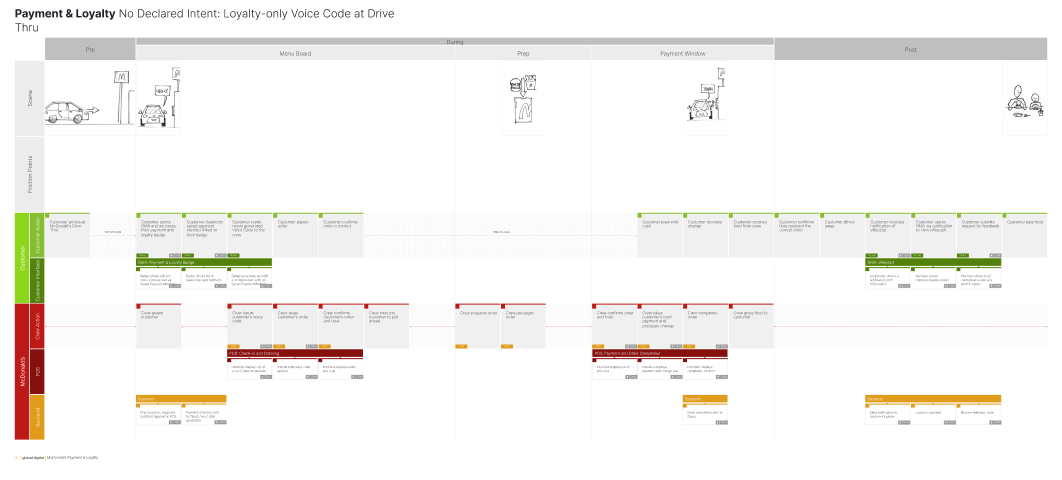Click 'Customer submits request for feedback' card

click(x=979, y=235)
